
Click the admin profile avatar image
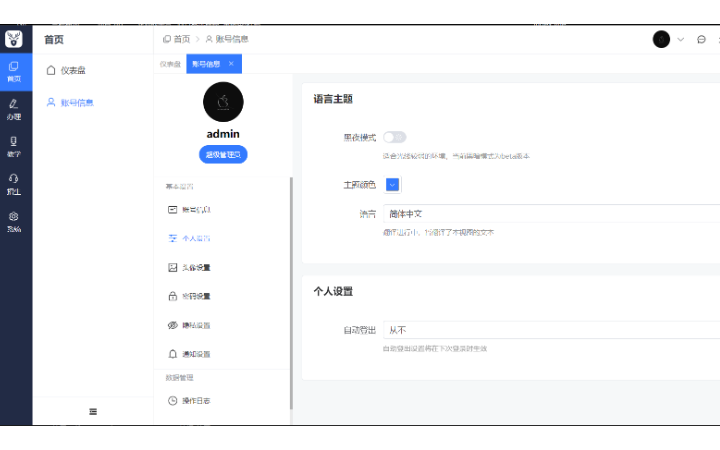222,101
